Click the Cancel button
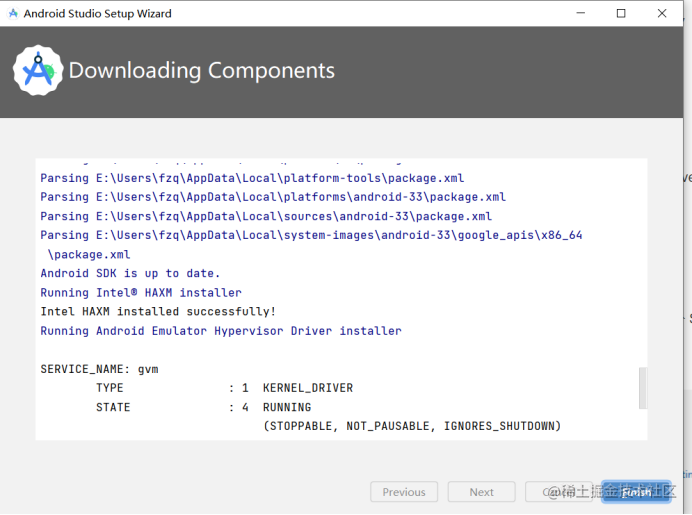 pos(559,492)
